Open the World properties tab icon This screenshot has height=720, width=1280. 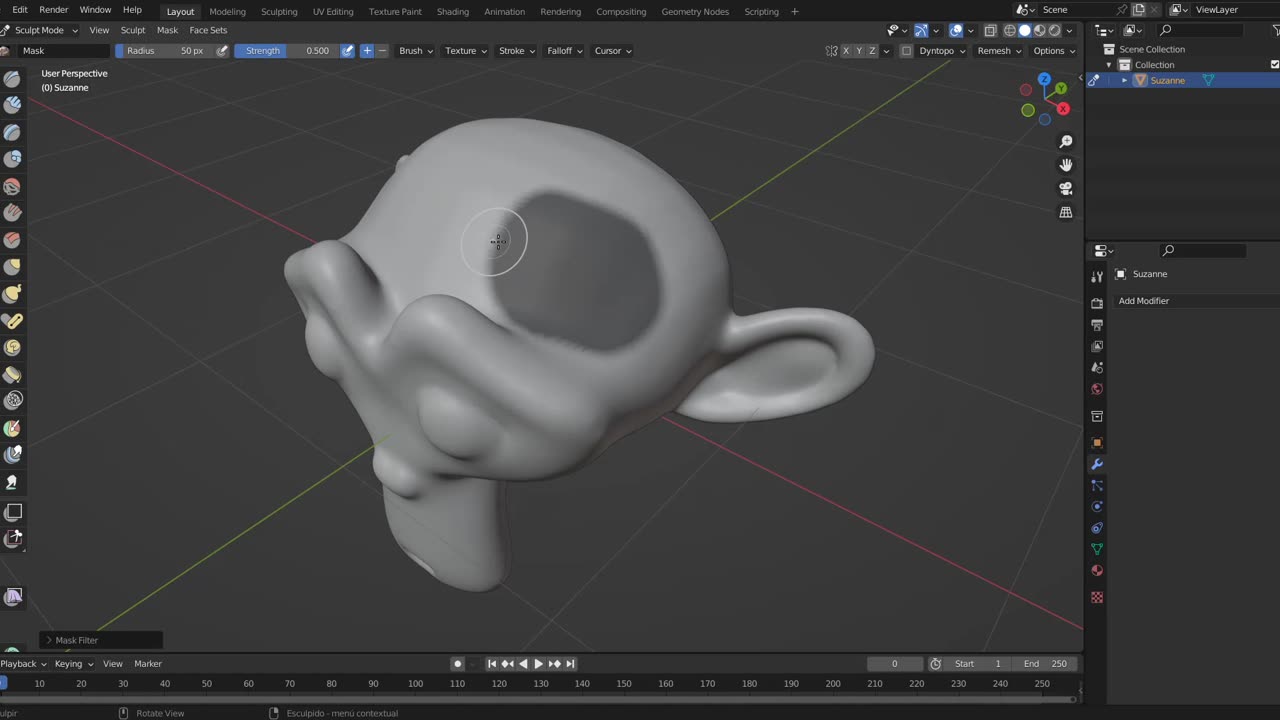[1097, 389]
